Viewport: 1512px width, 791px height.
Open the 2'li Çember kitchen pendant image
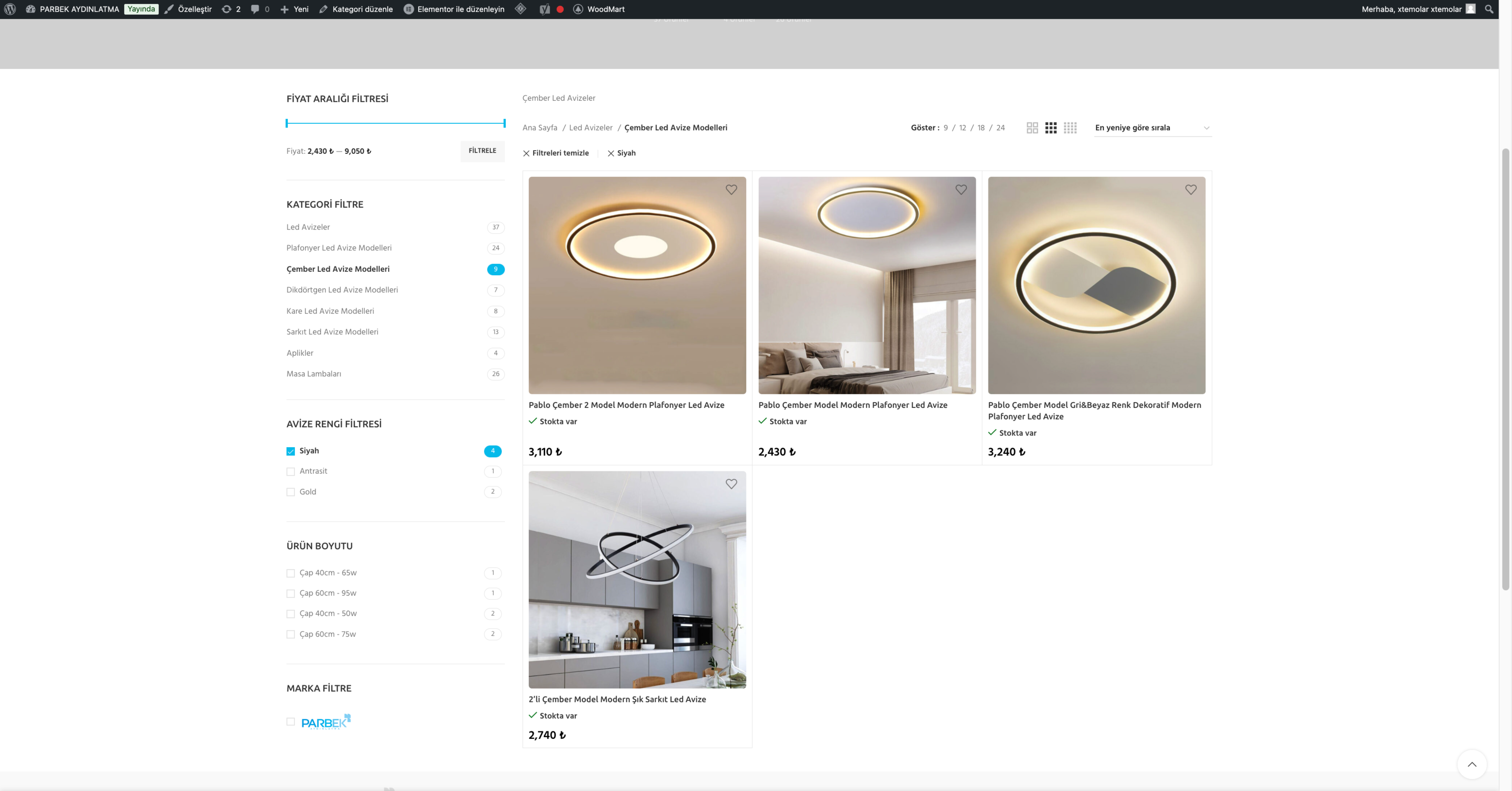637,580
